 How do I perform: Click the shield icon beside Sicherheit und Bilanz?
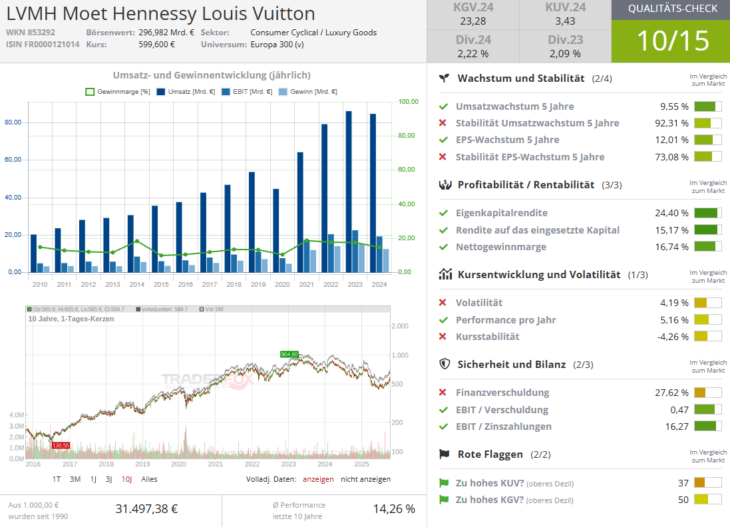[x=443, y=364]
